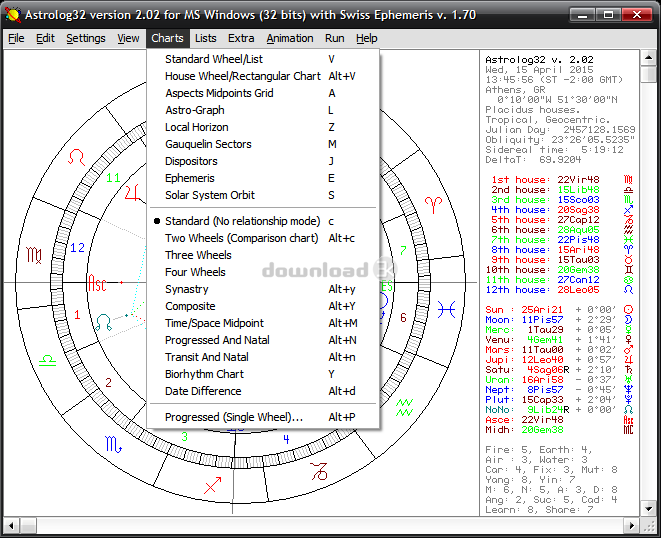Screen dimensions: 661x538
Task: Select Solar System Orbit
Action: pos(263,195)
